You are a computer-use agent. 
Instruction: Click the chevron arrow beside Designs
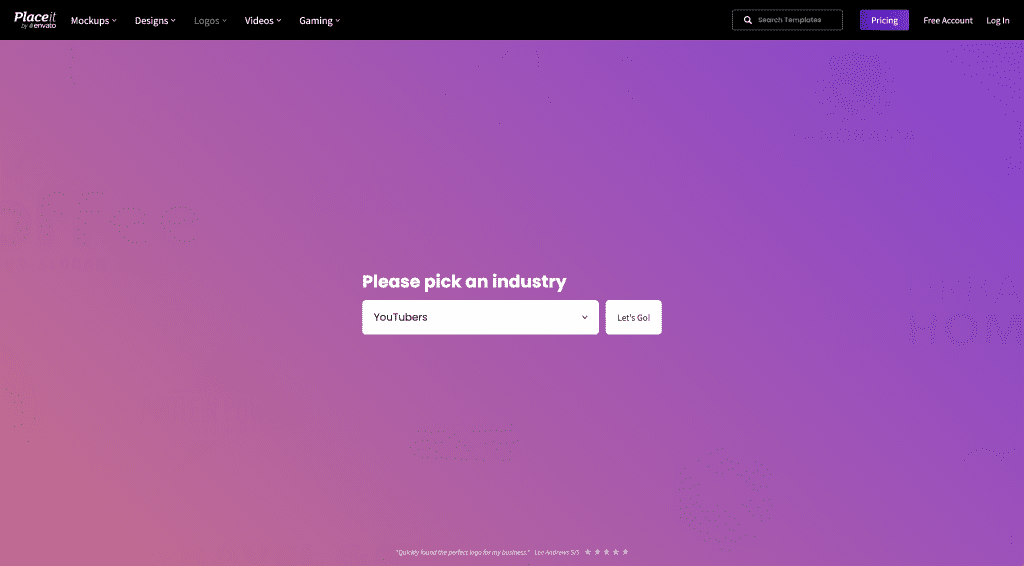(x=173, y=21)
